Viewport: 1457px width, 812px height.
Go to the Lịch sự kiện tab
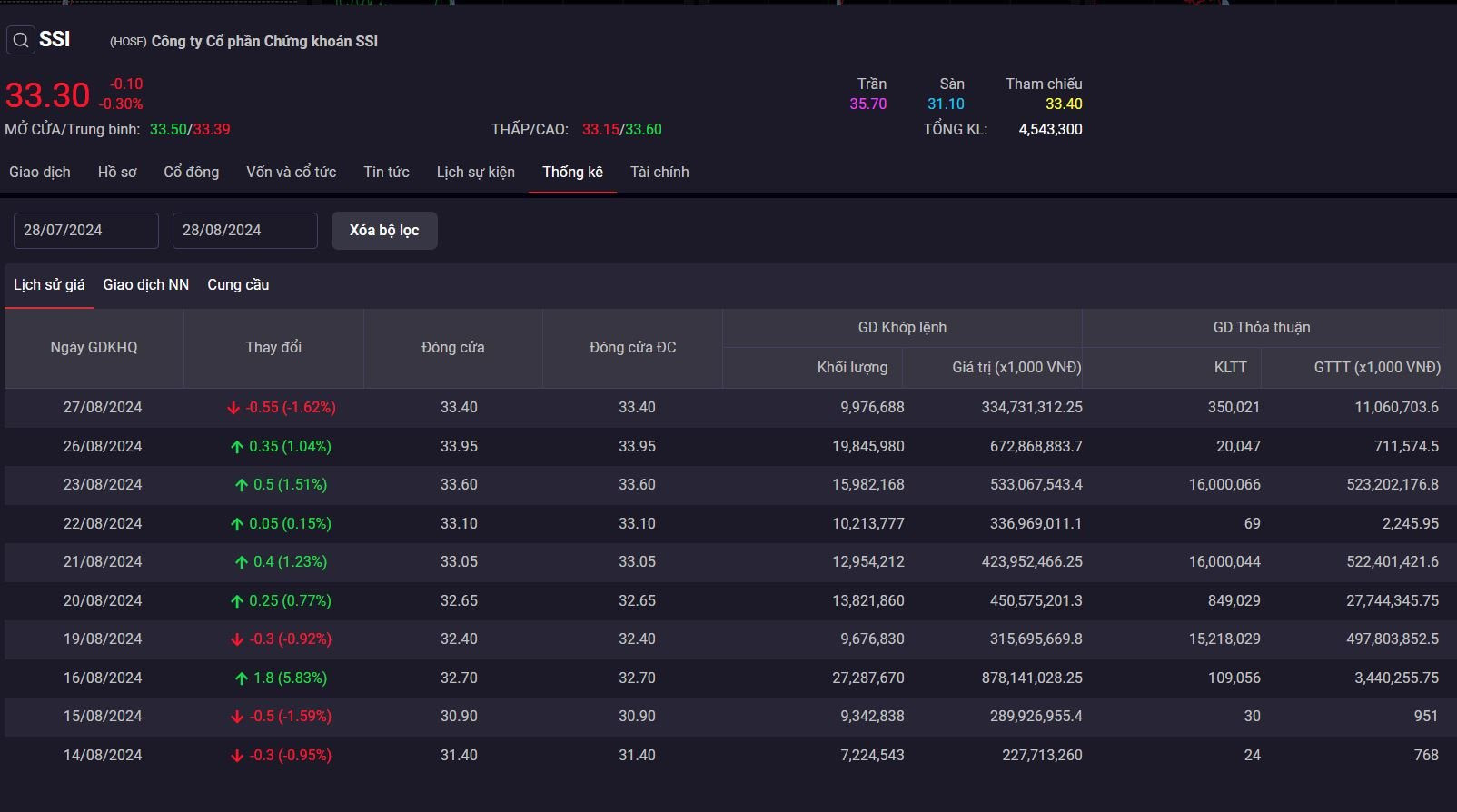[x=475, y=172]
